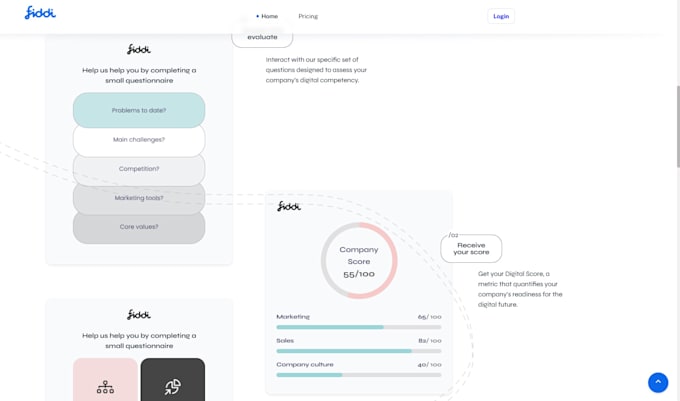
Task: Click the blue fiddi logo in the header
Action: point(40,13)
